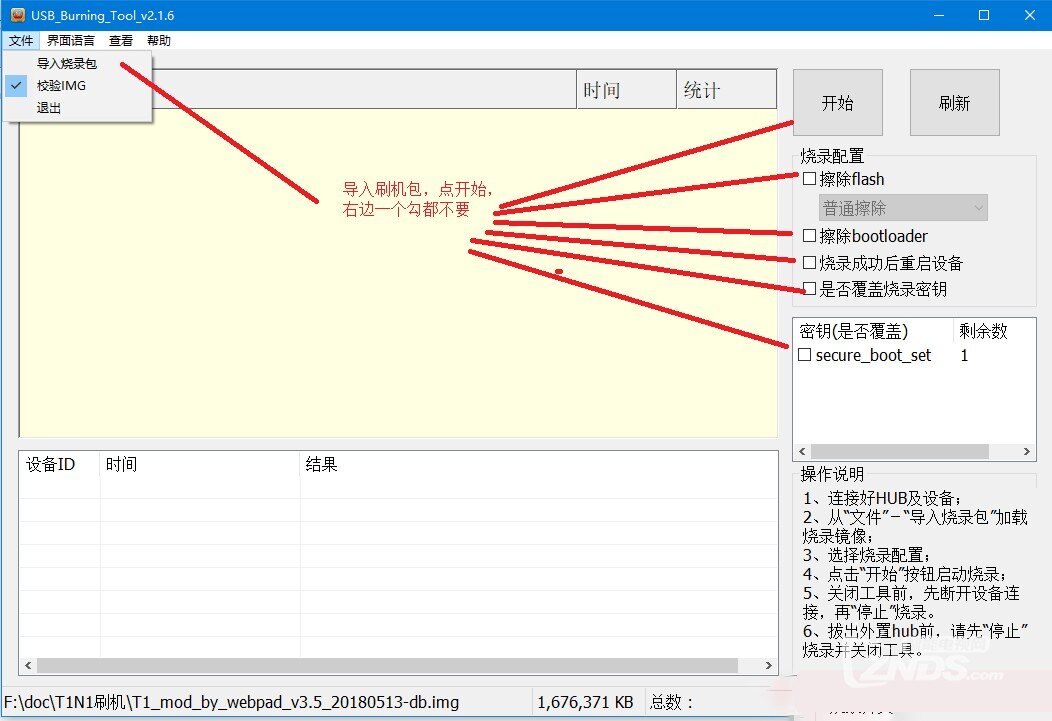Open the 普通擦除 dropdown
This screenshot has width=1052, height=721.
pos(902,209)
